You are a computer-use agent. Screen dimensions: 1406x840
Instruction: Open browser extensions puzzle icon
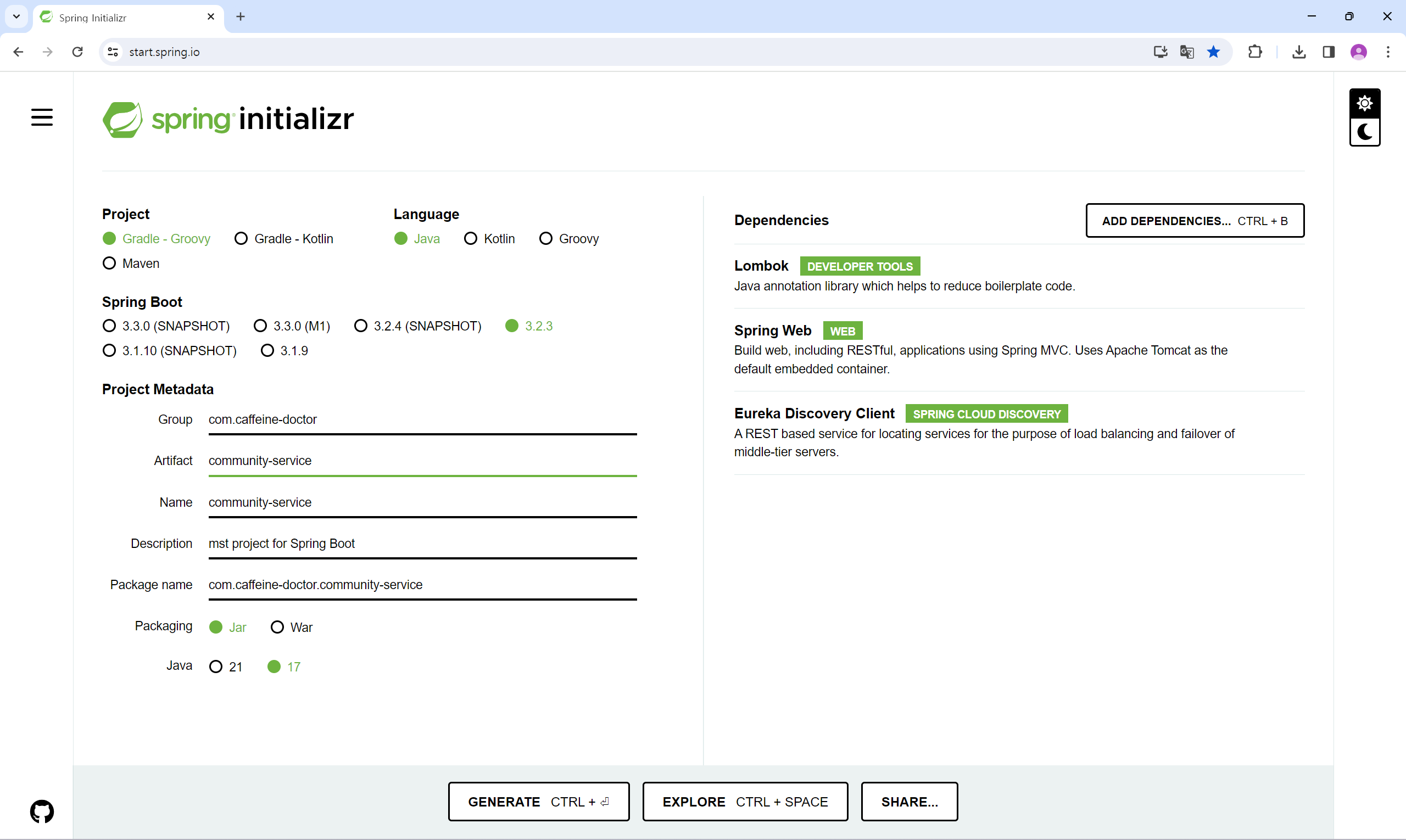click(x=1255, y=52)
